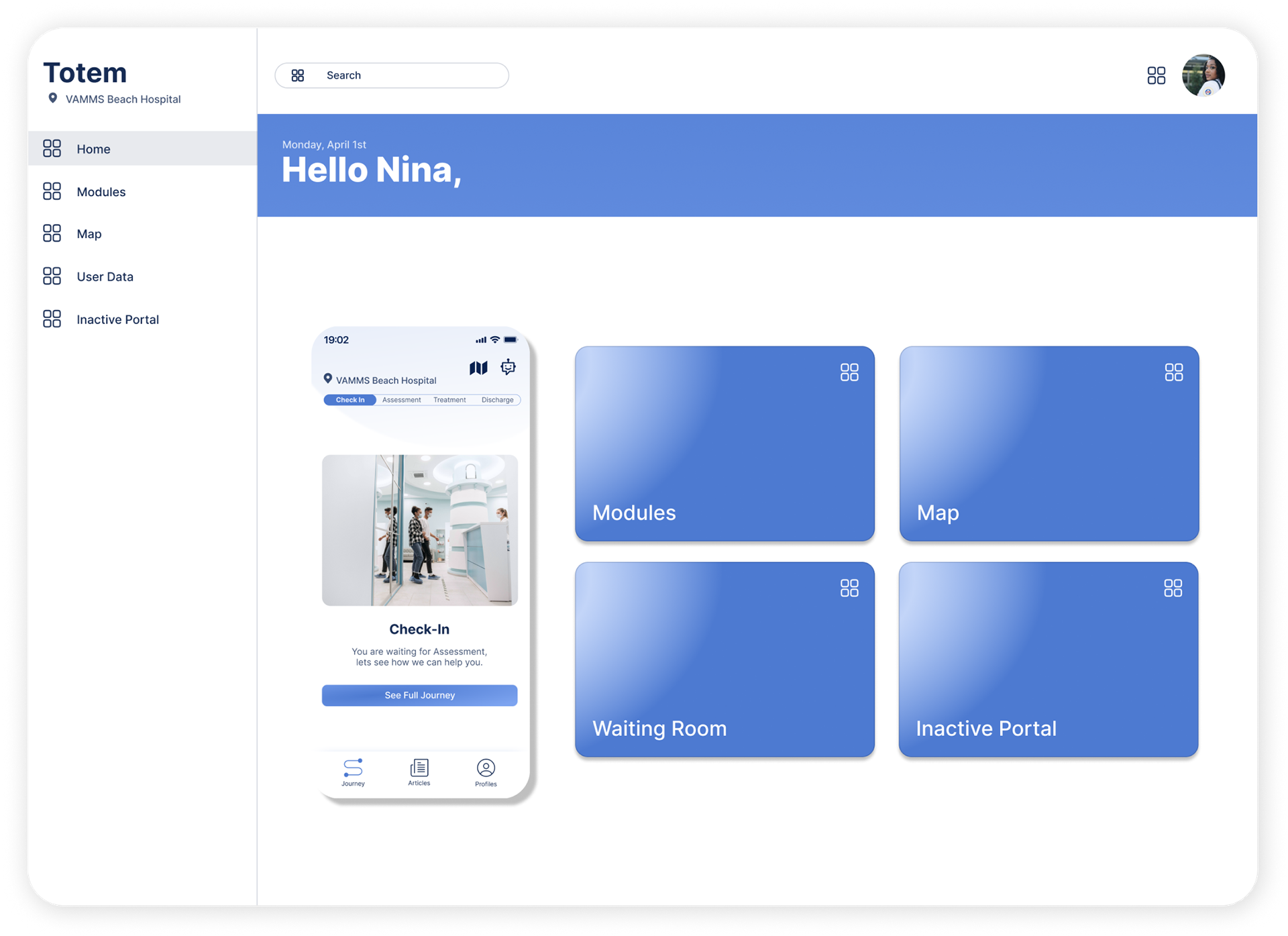Viewport: 1288px width, 936px height.
Task: Click the grid icon inside the Search field
Action: (x=298, y=75)
